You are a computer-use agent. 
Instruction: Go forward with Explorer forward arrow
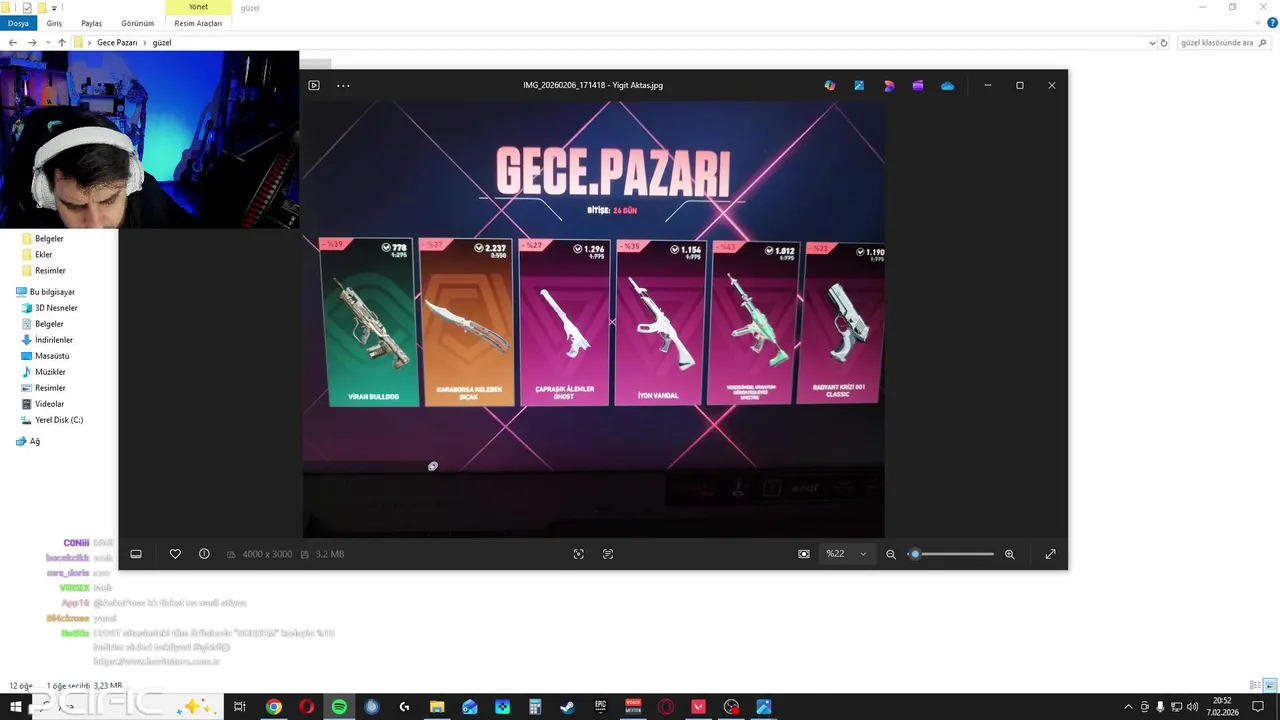tap(32, 43)
